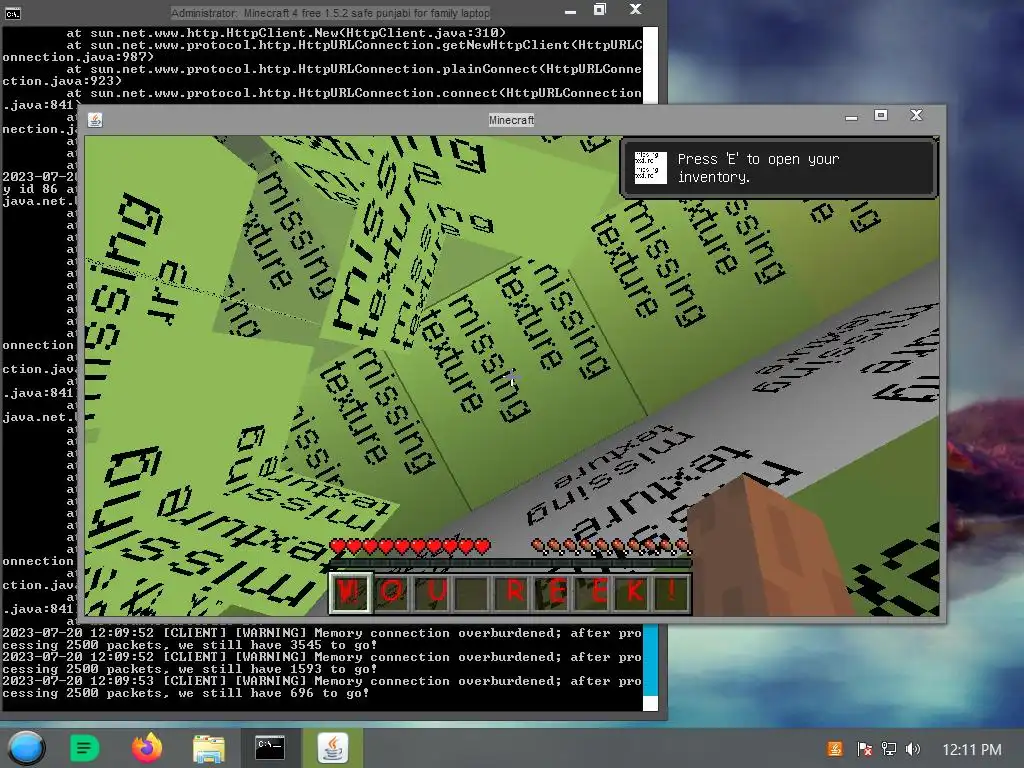Click the hunger bar drumsticks
The image size is (1024, 768).
(611, 546)
